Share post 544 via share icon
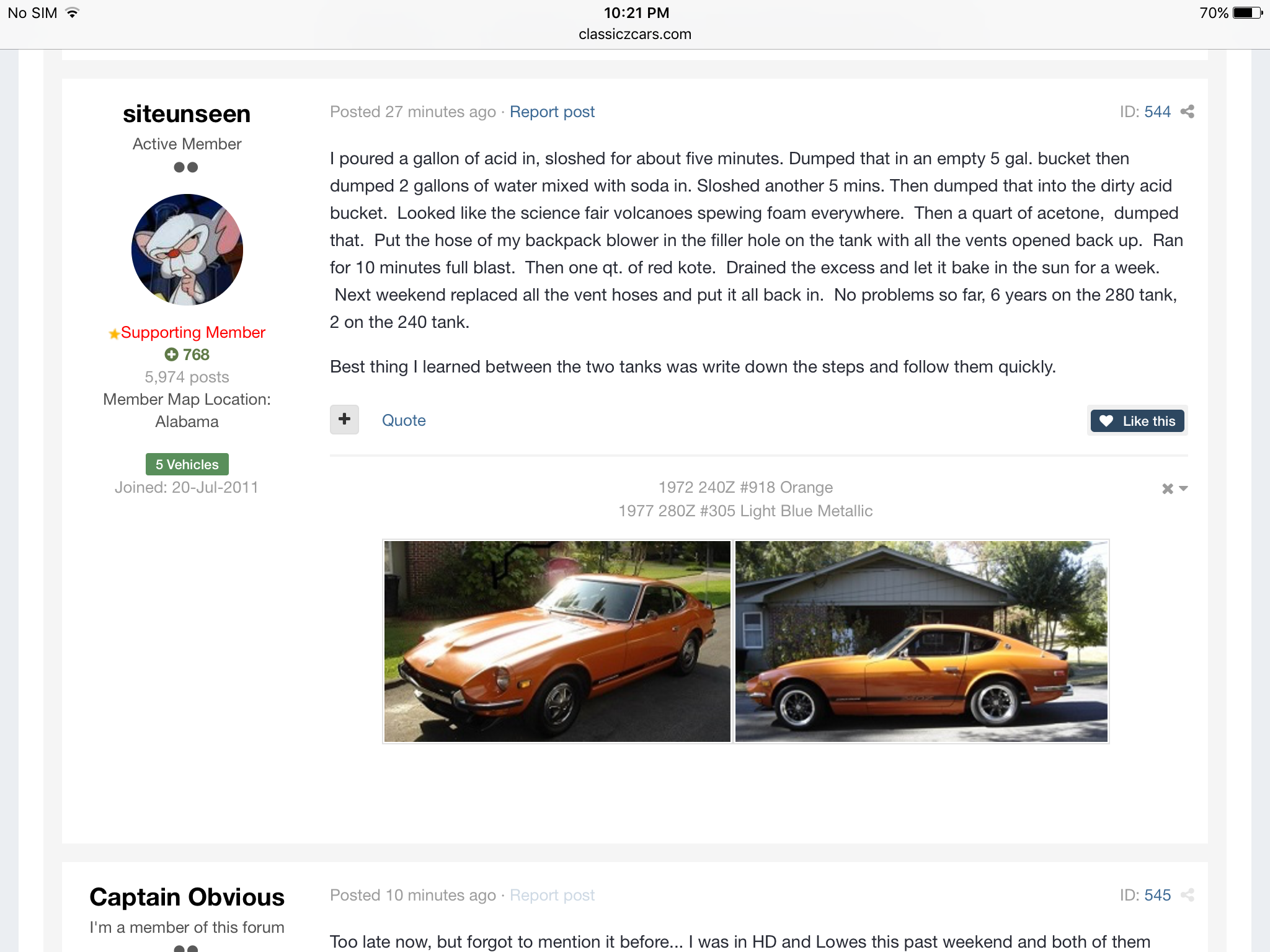1270x952 pixels. coord(1187,112)
